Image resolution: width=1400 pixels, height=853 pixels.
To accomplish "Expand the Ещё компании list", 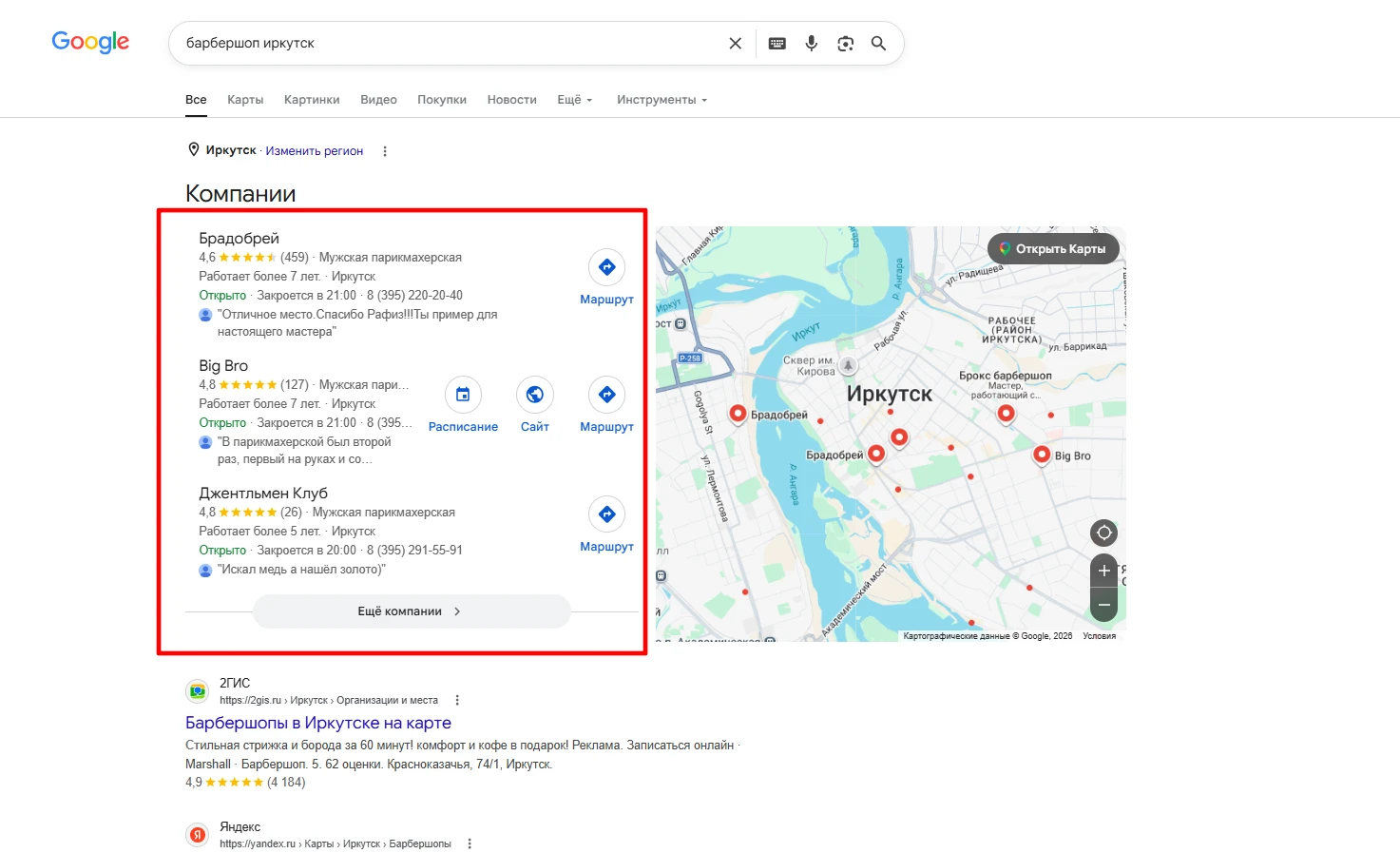I will pyautogui.click(x=412, y=611).
